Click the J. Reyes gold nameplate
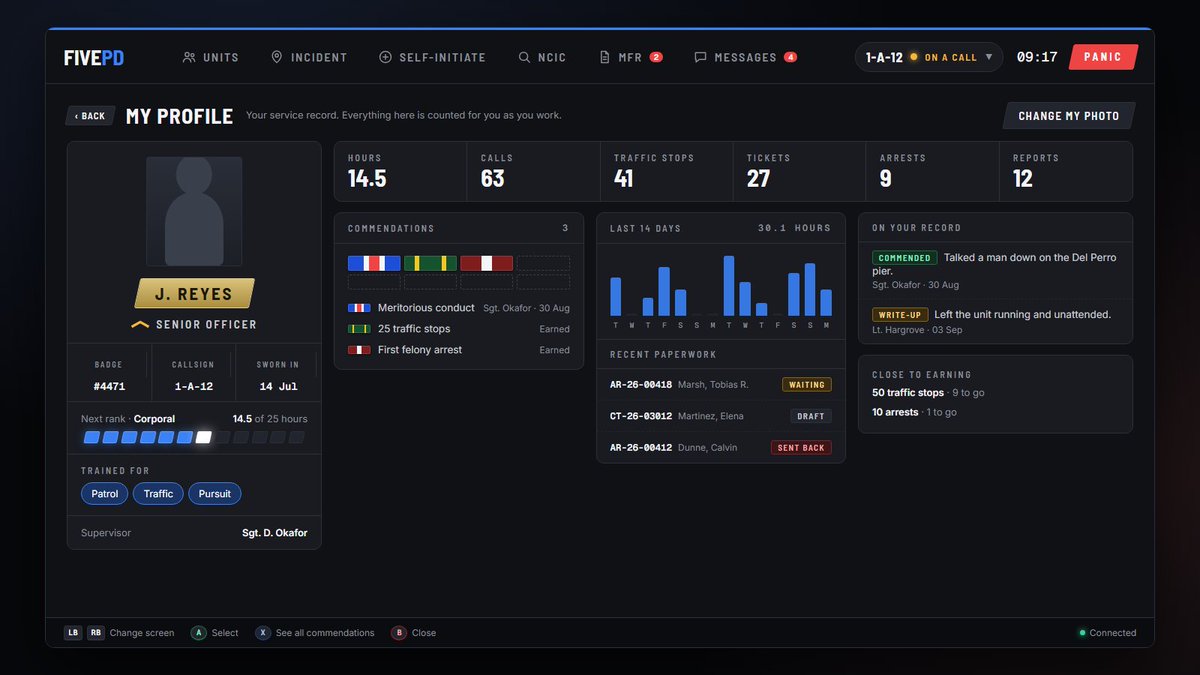Image resolution: width=1200 pixels, height=675 pixels. 194,293
